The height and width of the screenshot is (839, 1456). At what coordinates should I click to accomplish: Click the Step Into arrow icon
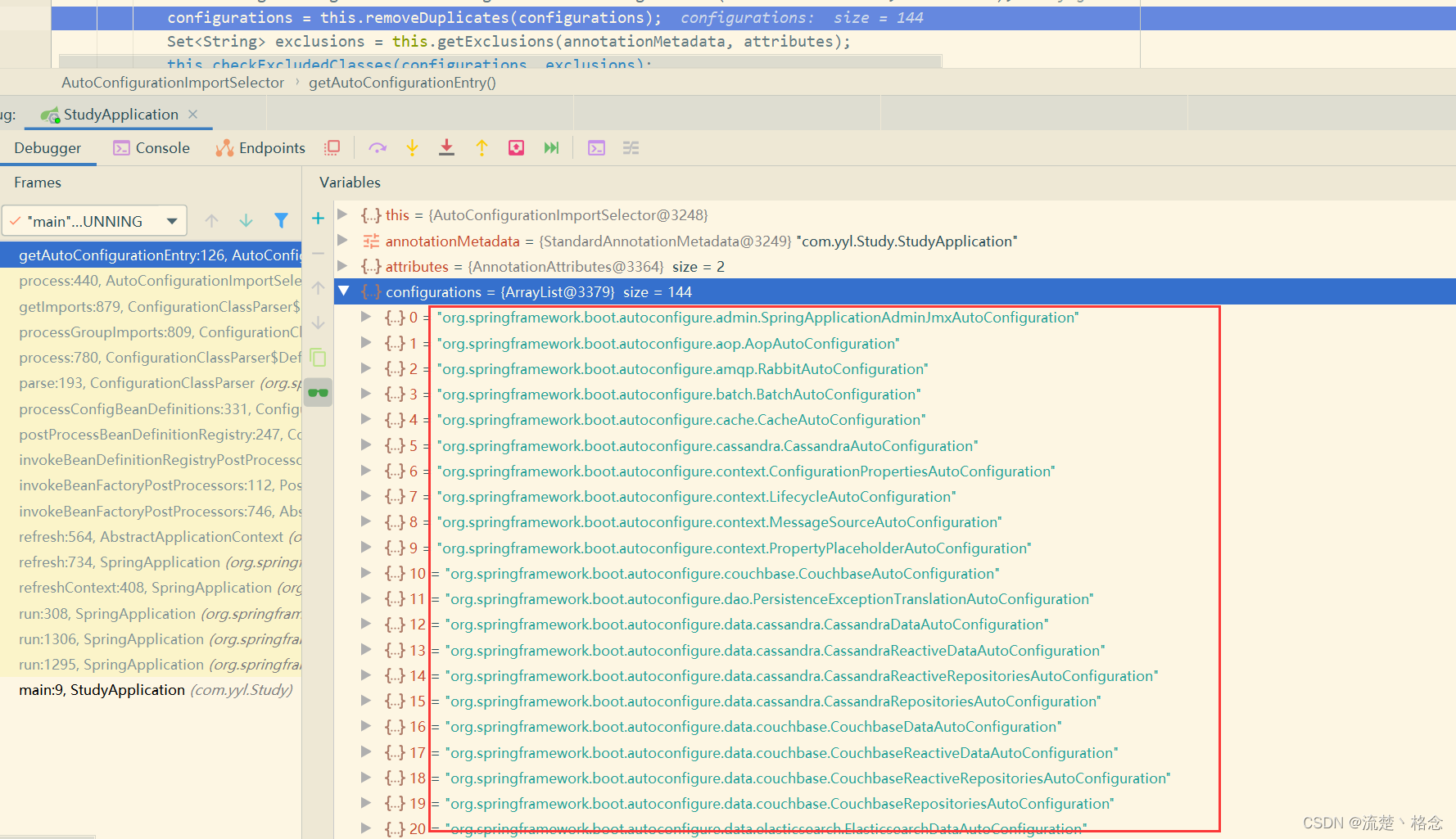tap(412, 148)
